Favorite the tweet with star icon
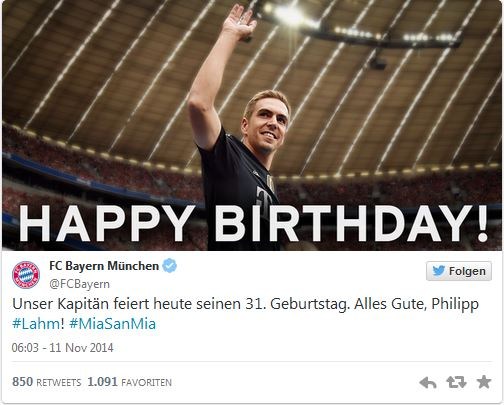Viewport: 504px width, 405px height. [x=484, y=382]
